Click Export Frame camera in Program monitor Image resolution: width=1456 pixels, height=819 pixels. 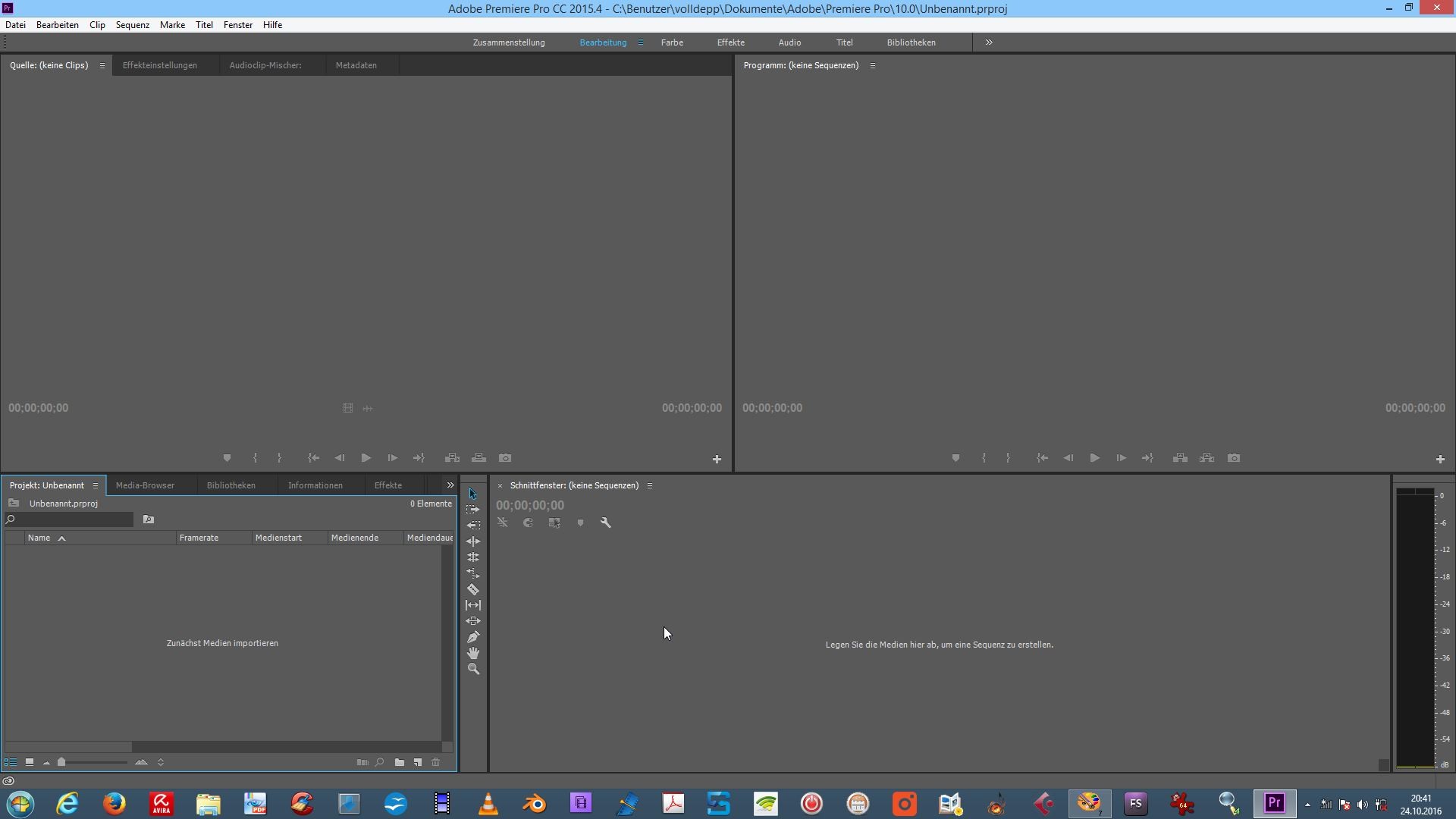[x=1234, y=458]
